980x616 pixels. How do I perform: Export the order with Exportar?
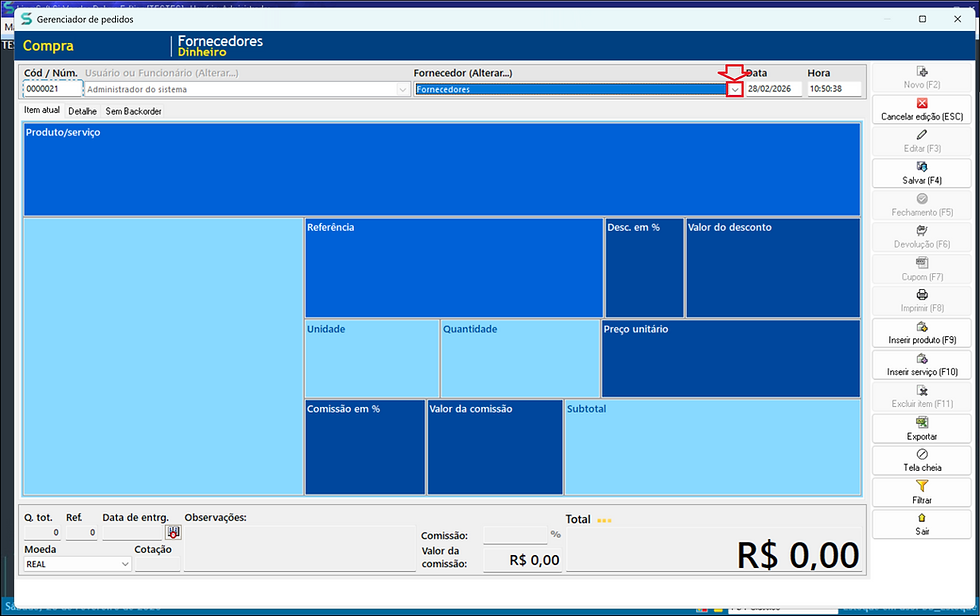tap(922, 429)
